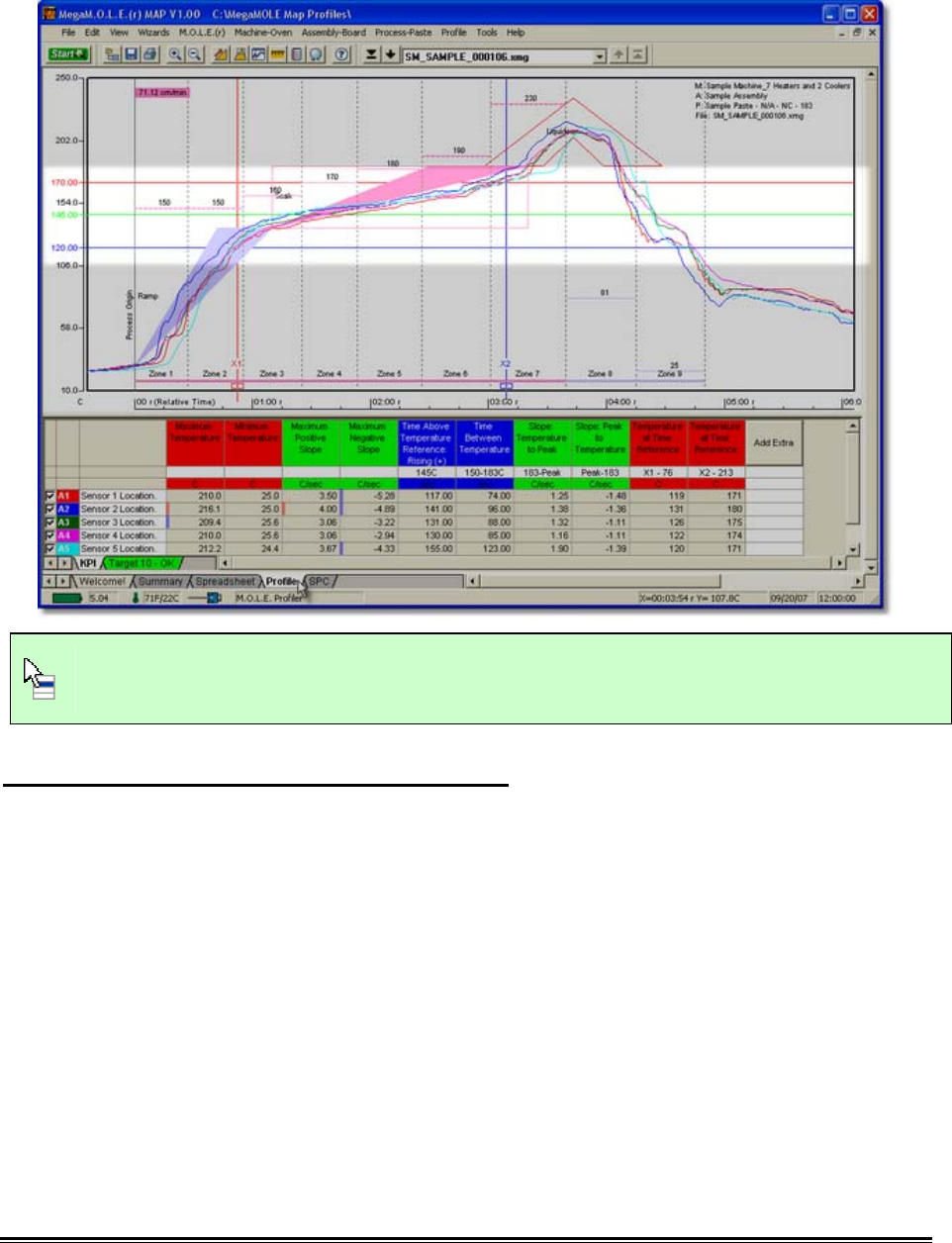952x1243 pixels.
Task: Toggle the A4 Sensor 4 checkbox
Action: (x=50, y=535)
